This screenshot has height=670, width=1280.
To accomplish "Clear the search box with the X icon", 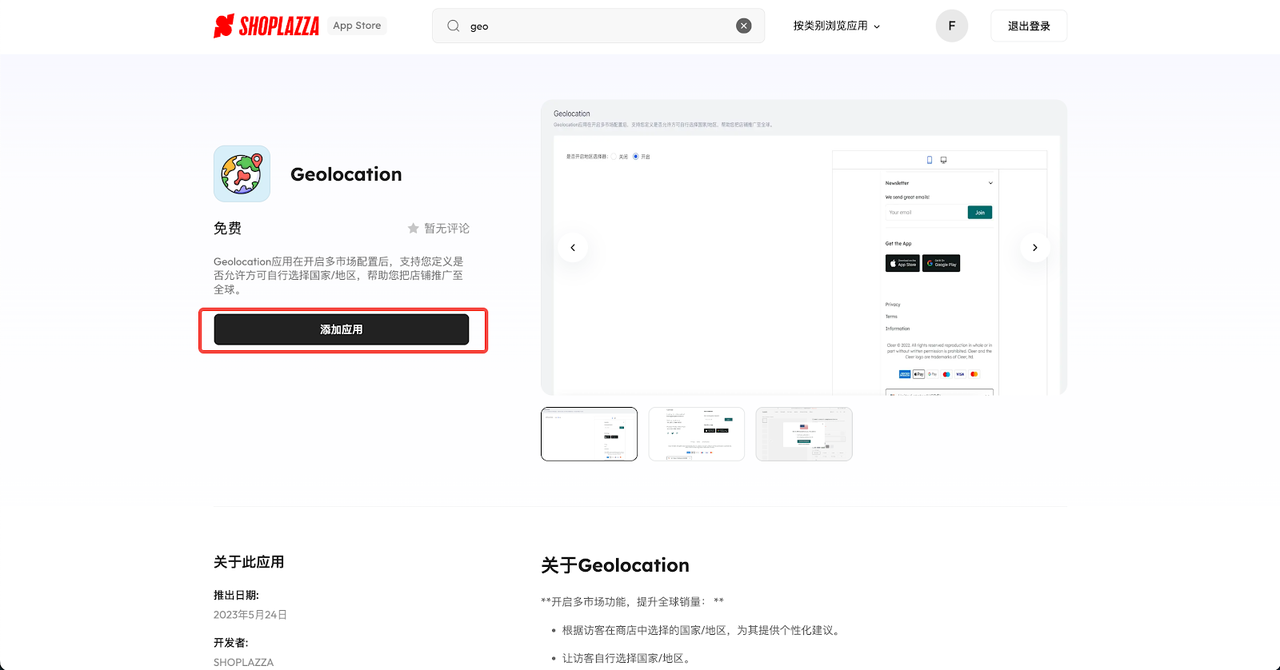I will (x=743, y=25).
